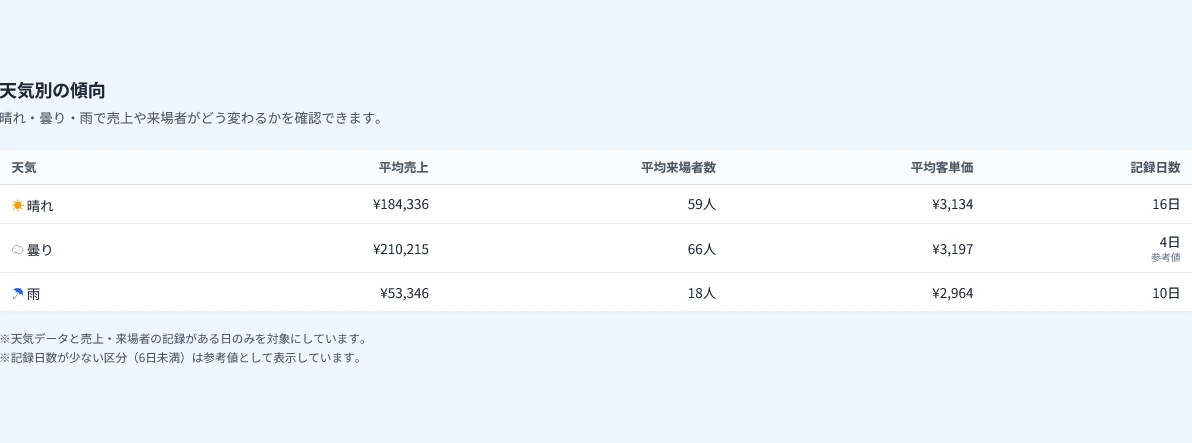
Task: Click the ¥184,336 average sales value
Action: [401, 204]
